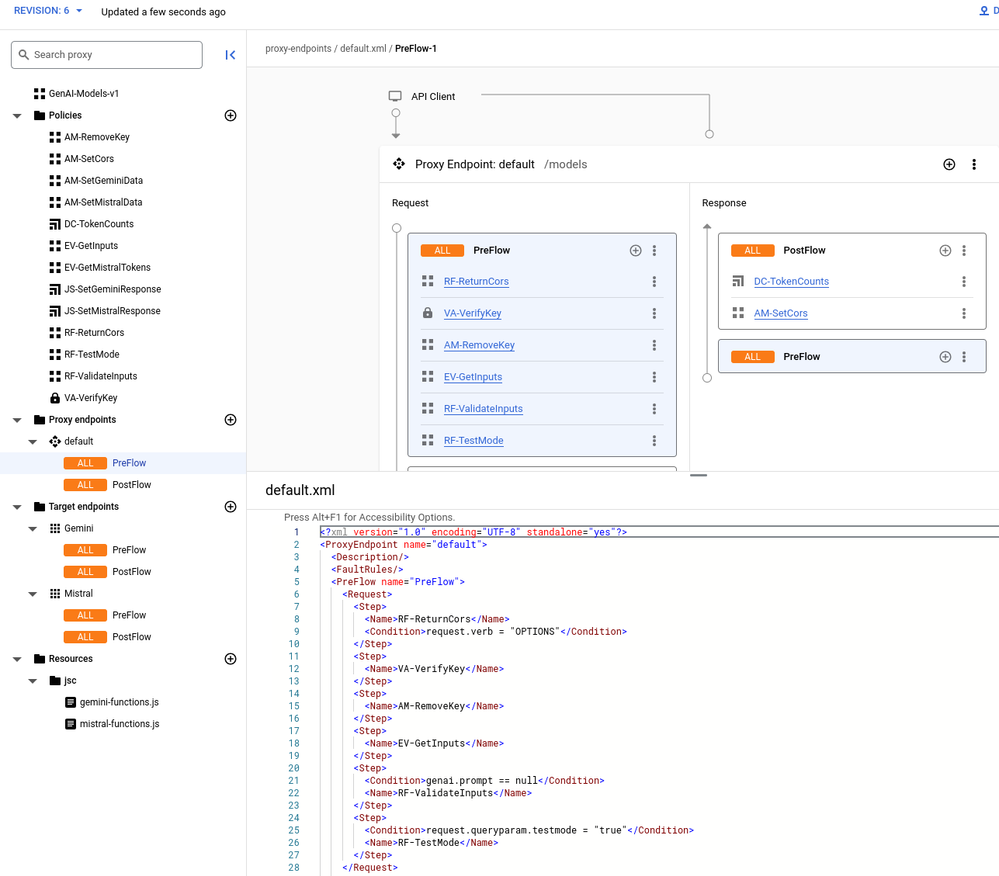Open the RF-ReturnCors policy link

coord(476,282)
